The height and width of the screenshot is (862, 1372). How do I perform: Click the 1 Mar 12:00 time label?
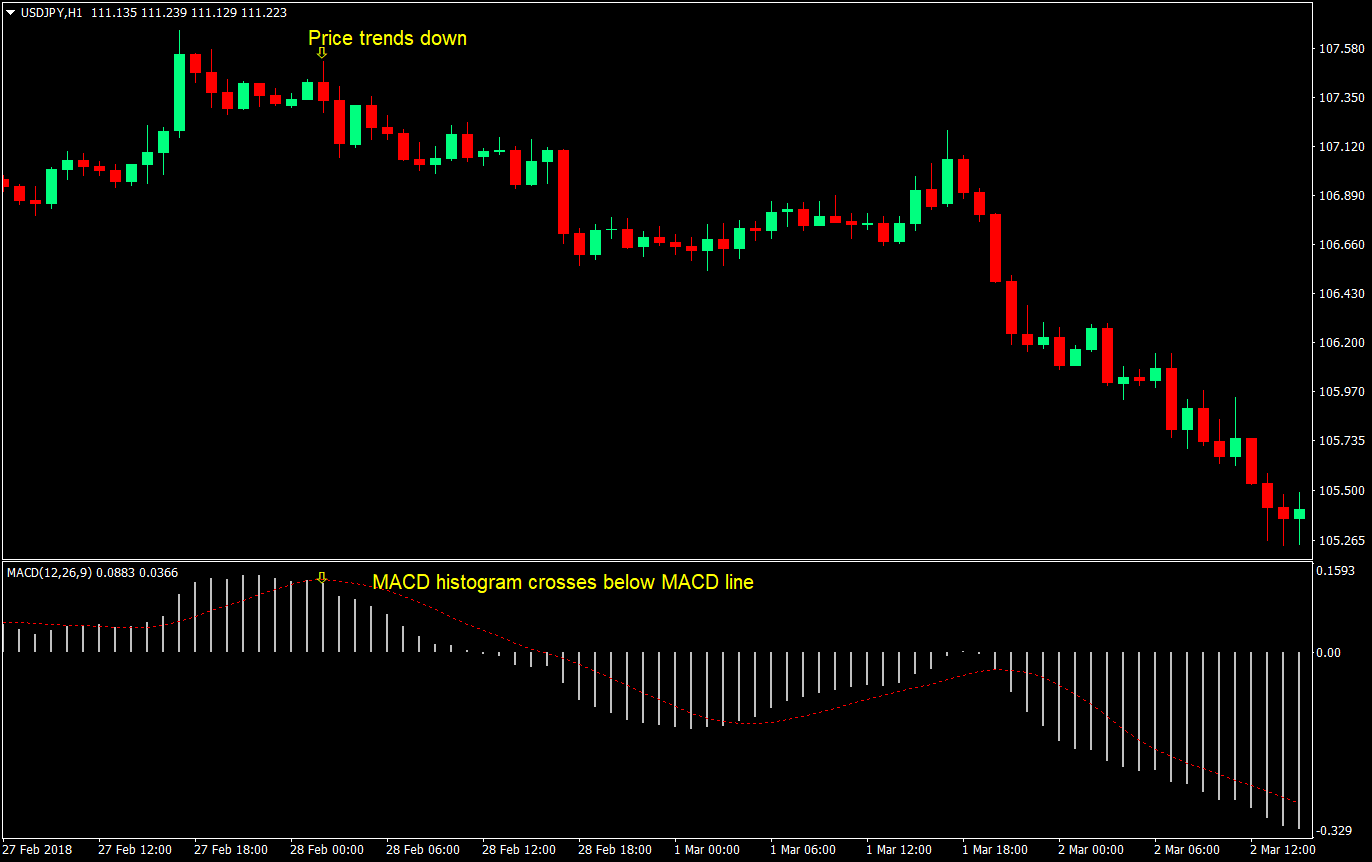pos(900,849)
